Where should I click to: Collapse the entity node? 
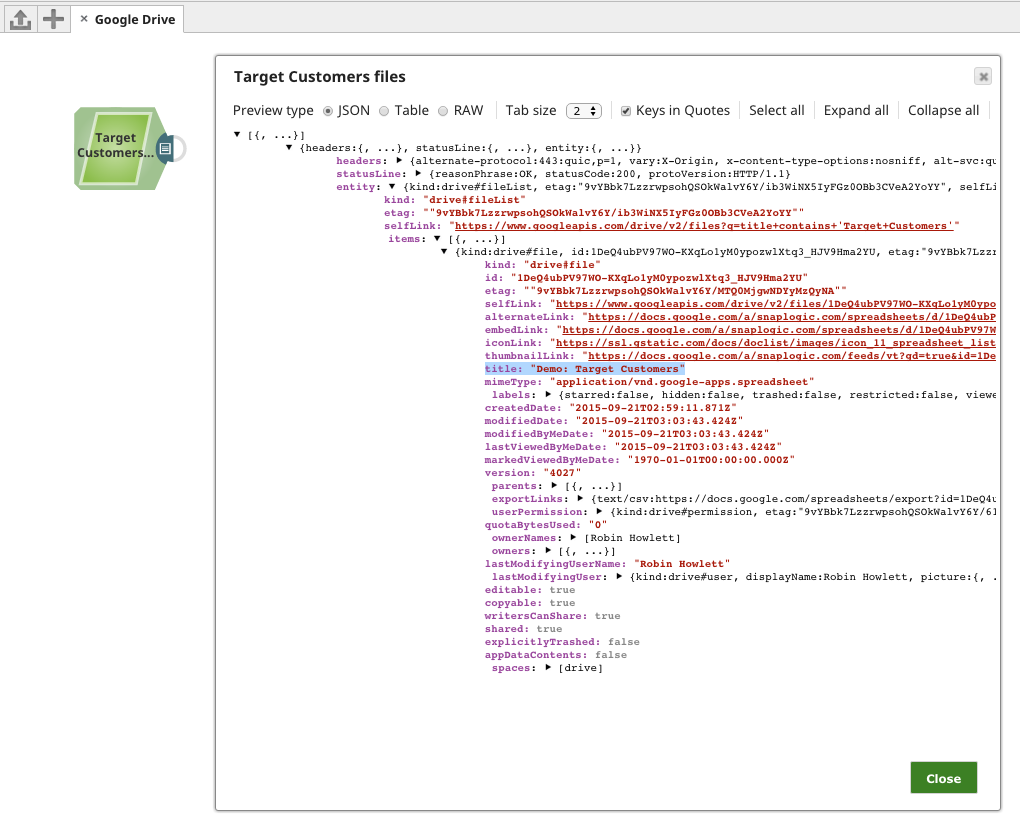(x=392, y=187)
